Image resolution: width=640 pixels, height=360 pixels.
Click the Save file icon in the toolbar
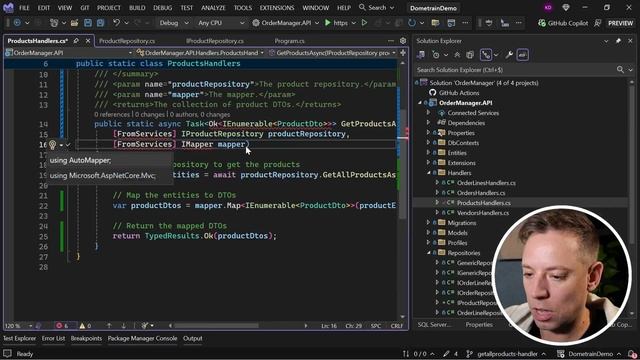coord(88,23)
